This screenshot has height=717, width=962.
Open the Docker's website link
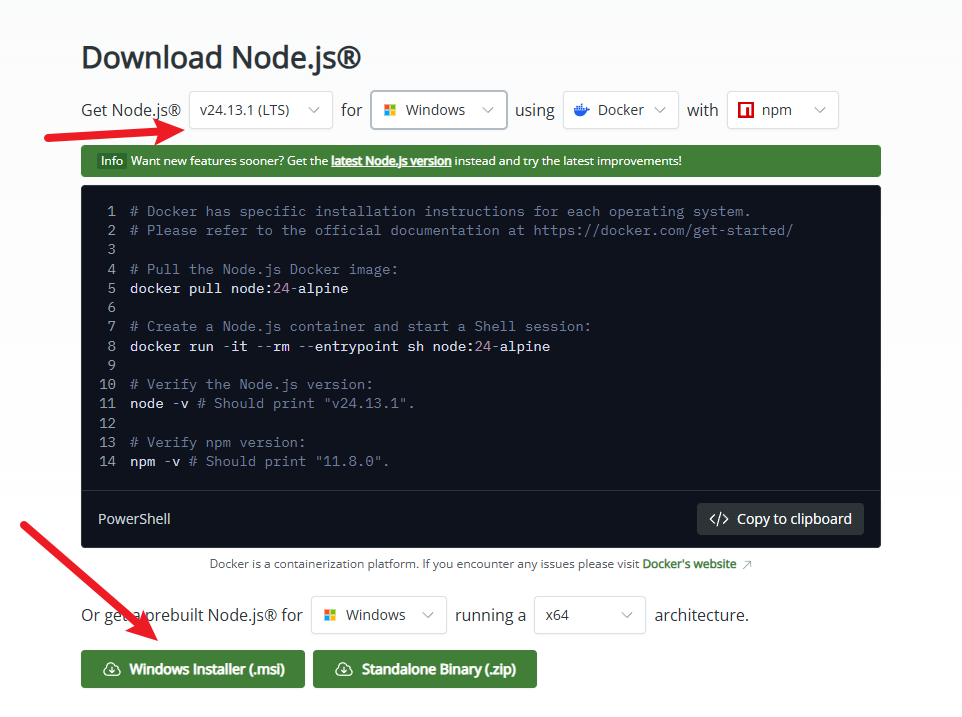[689, 564]
